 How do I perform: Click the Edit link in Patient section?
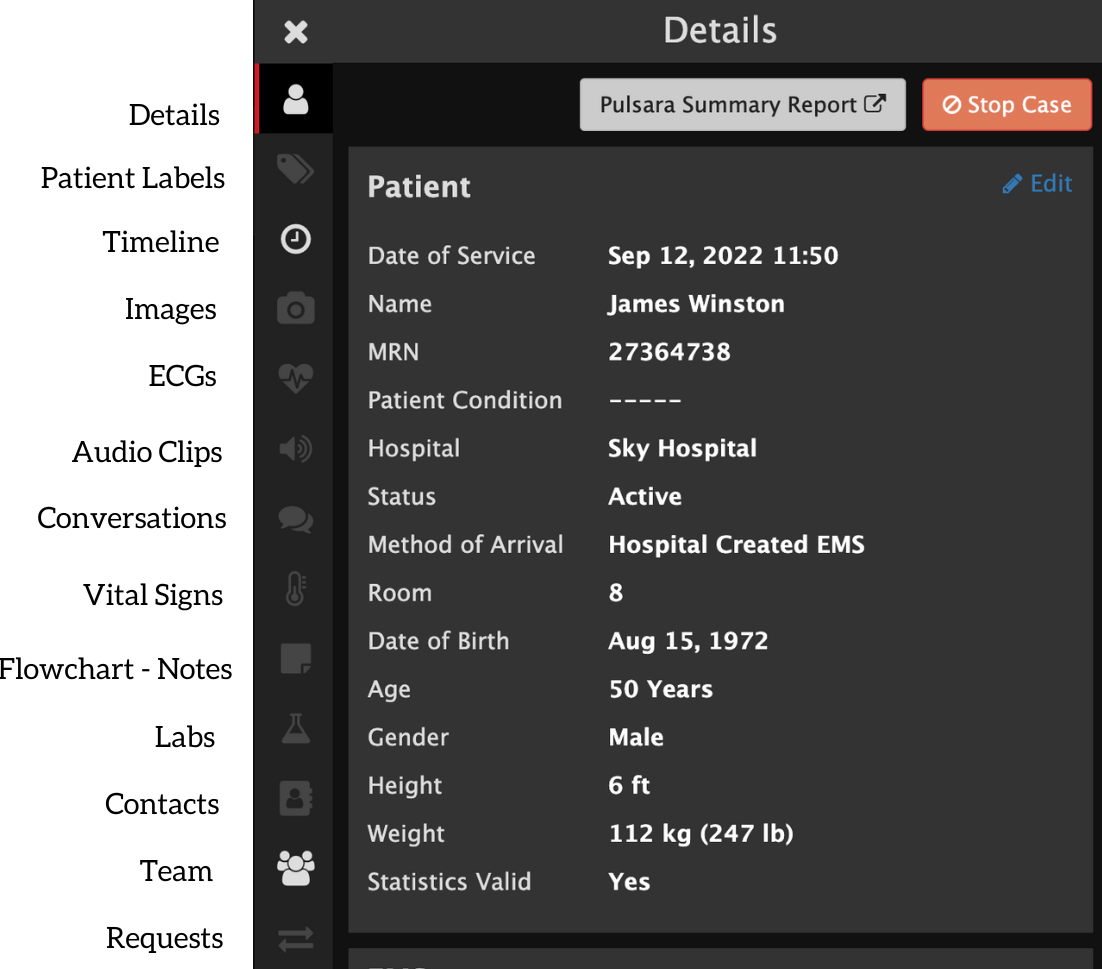pos(1037,183)
